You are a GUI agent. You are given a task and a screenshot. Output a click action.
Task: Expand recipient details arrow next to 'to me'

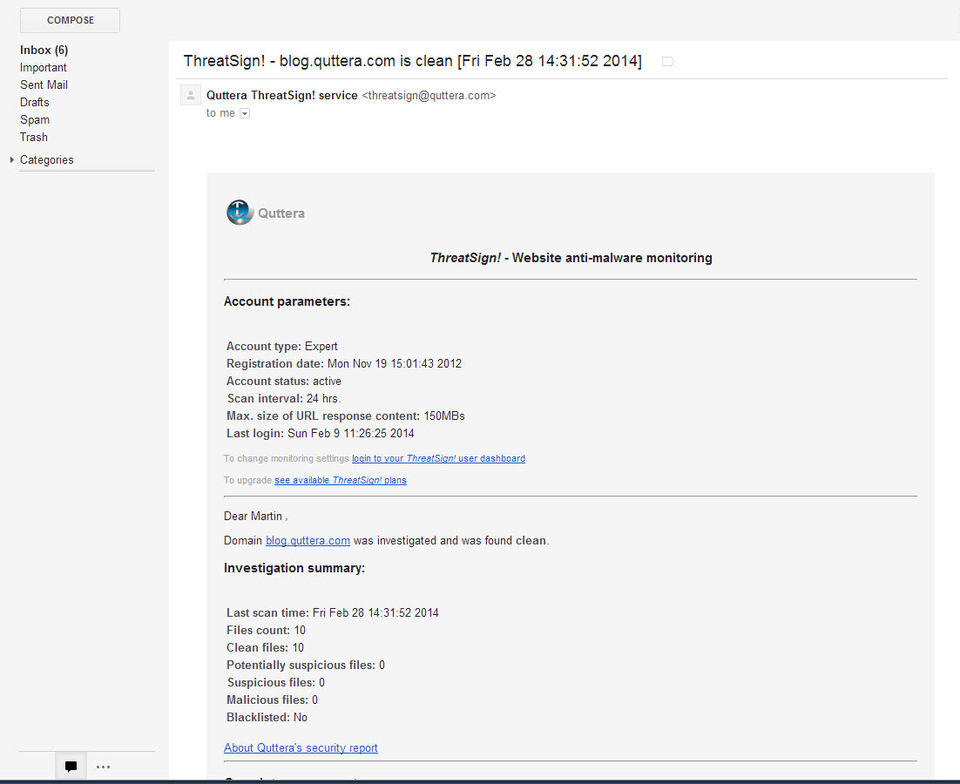pos(244,113)
